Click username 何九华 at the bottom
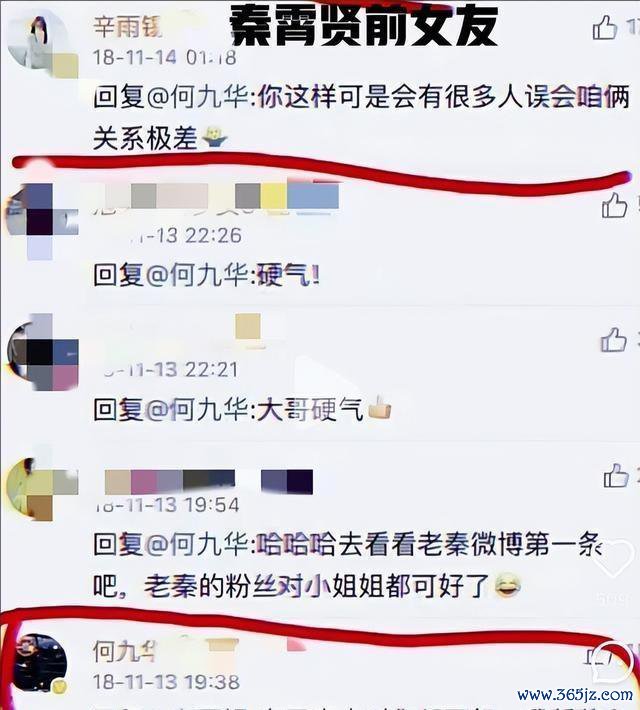This screenshot has height=710, width=640. click(x=124, y=652)
